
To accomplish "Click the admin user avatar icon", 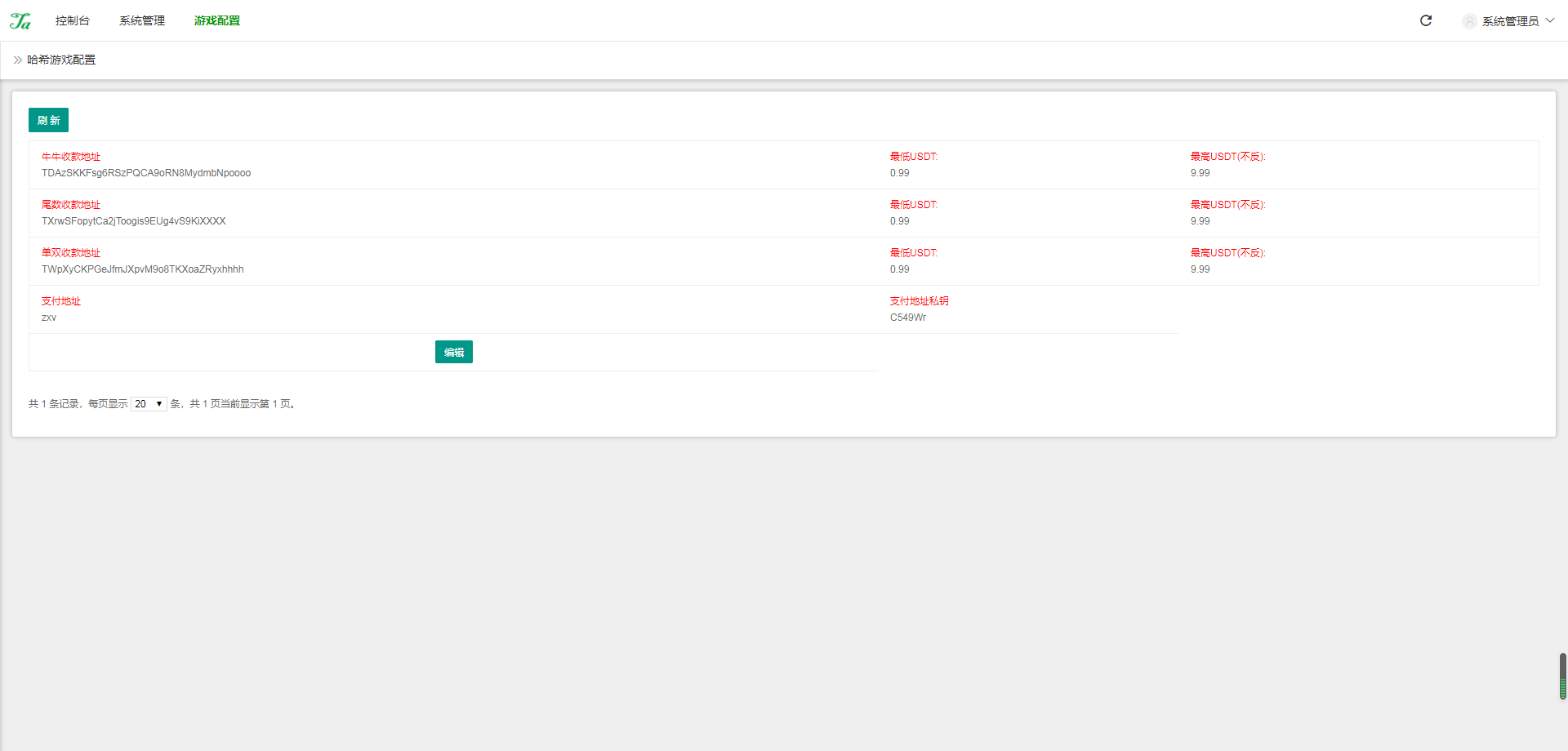I will pos(1469,21).
